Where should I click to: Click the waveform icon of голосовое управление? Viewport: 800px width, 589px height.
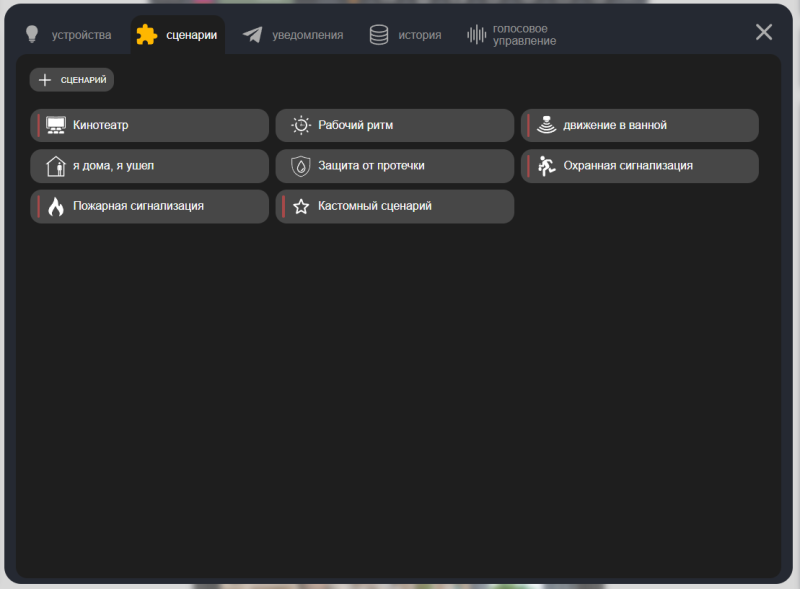point(477,35)
